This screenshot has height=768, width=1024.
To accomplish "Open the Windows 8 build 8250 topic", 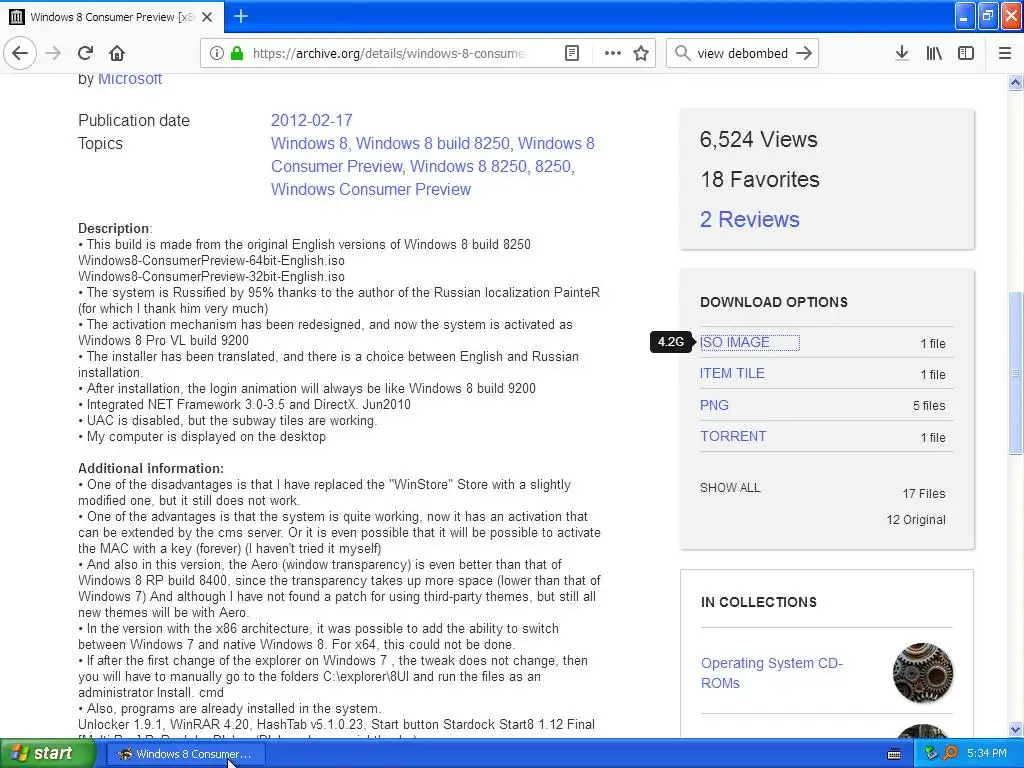I will click(432, 143).
